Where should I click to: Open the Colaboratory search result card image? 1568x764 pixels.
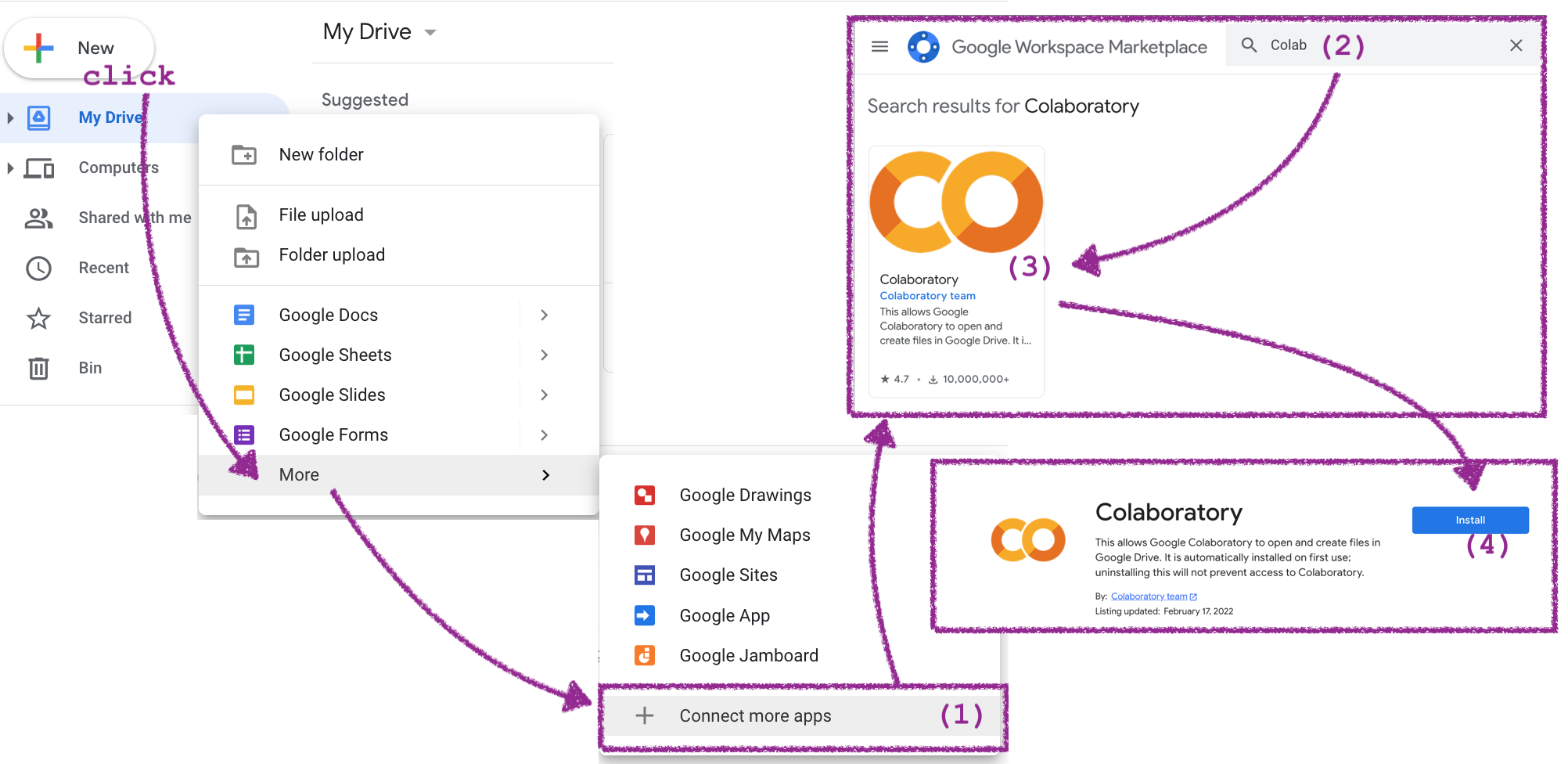956,203
